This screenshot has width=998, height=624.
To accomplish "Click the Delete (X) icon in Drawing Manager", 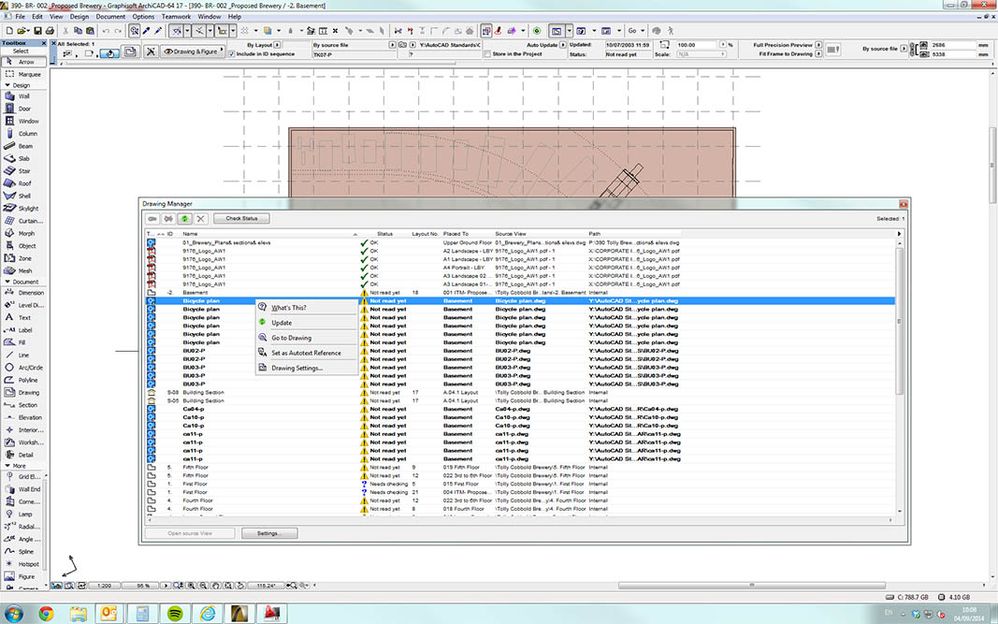I will point(201,218).
